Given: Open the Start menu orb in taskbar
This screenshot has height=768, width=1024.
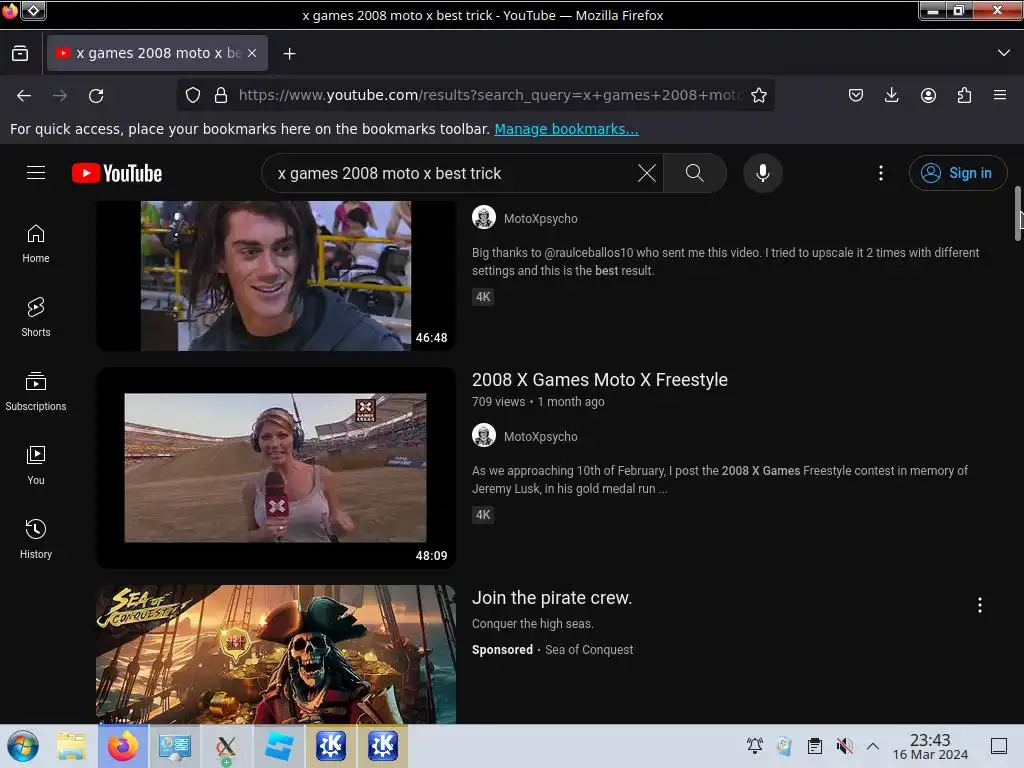Looking at the screenshot, I should point(24,746).
